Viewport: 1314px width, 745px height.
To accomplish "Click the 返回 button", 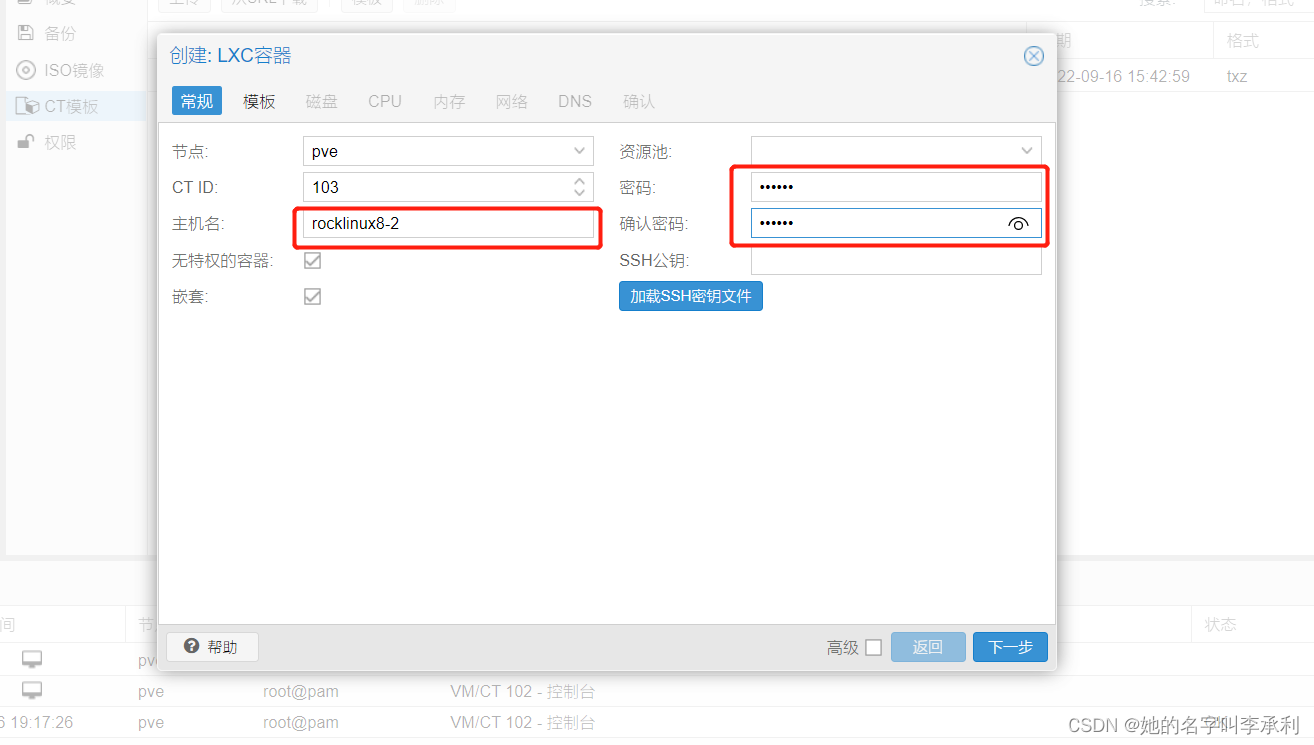I will click(928, 647).
